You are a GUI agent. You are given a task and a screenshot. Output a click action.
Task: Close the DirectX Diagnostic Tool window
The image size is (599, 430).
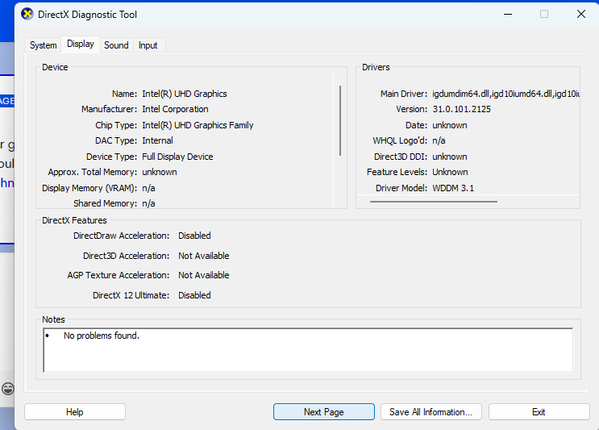(x=581, y=15)
